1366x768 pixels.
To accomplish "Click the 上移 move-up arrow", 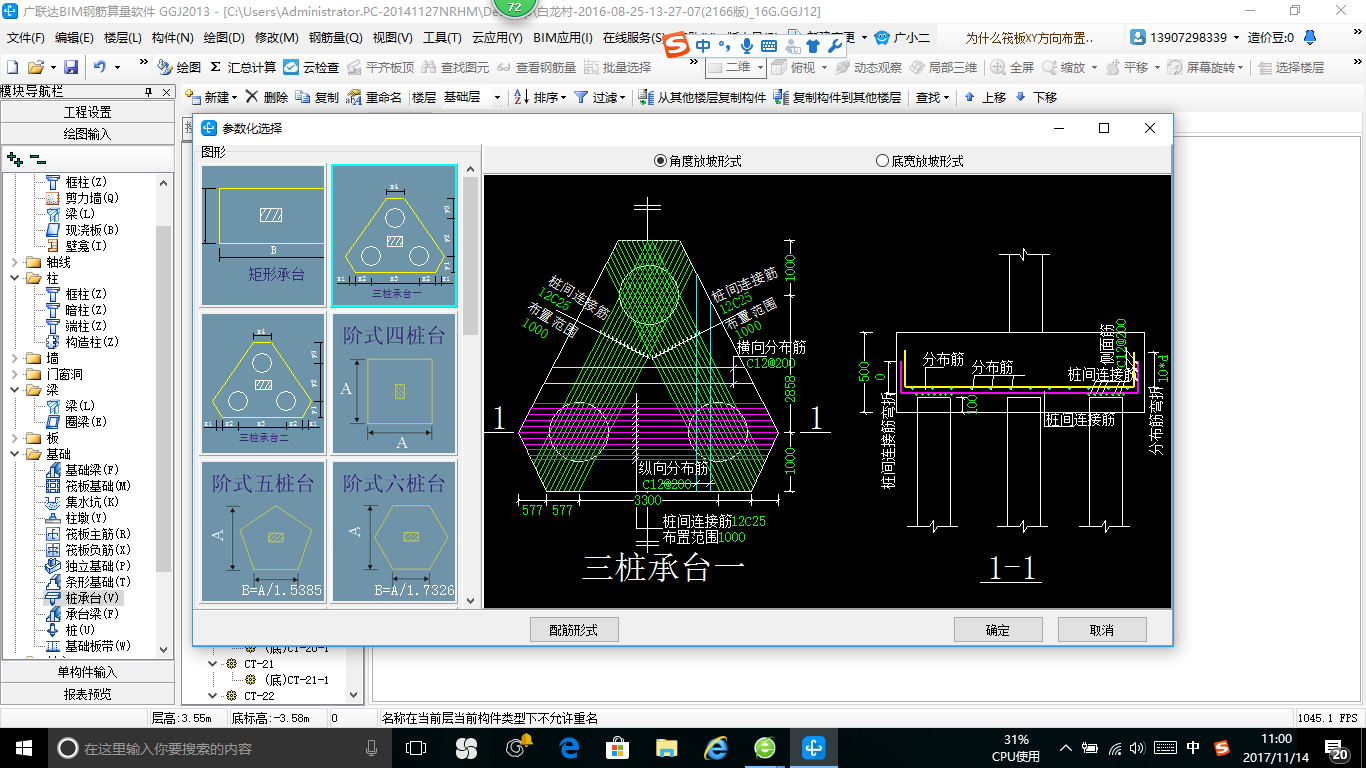I will [969, 97].
